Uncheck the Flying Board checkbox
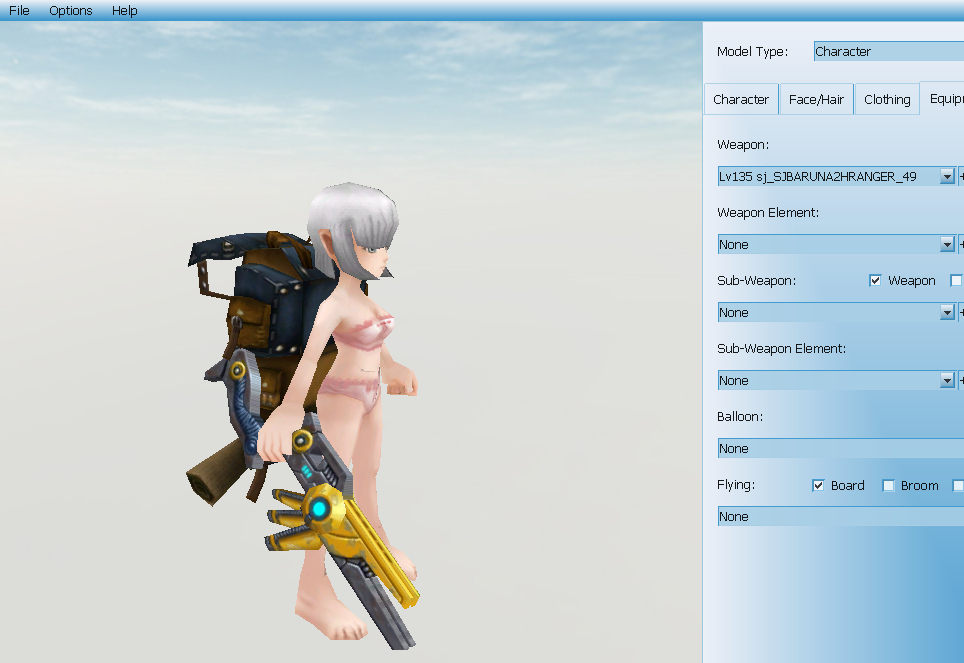Image resolution: width=964 pixels, height=663 pixels. 819,486
